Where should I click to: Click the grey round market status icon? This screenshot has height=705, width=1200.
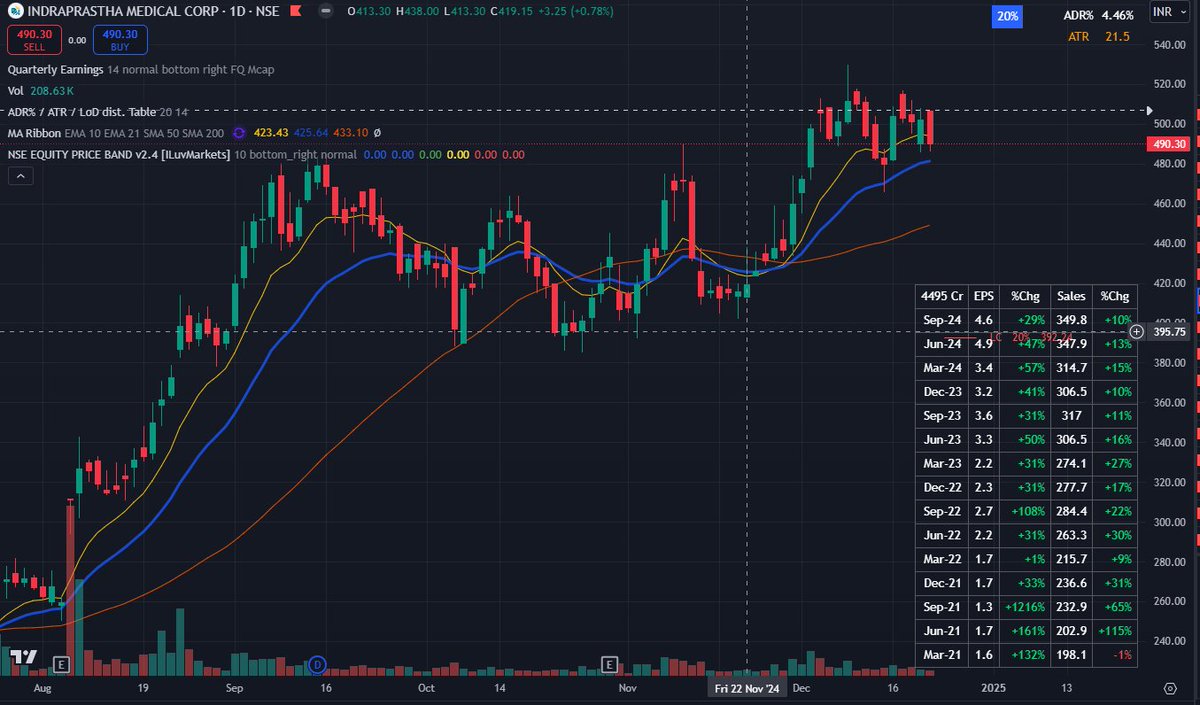pos(327,12)
